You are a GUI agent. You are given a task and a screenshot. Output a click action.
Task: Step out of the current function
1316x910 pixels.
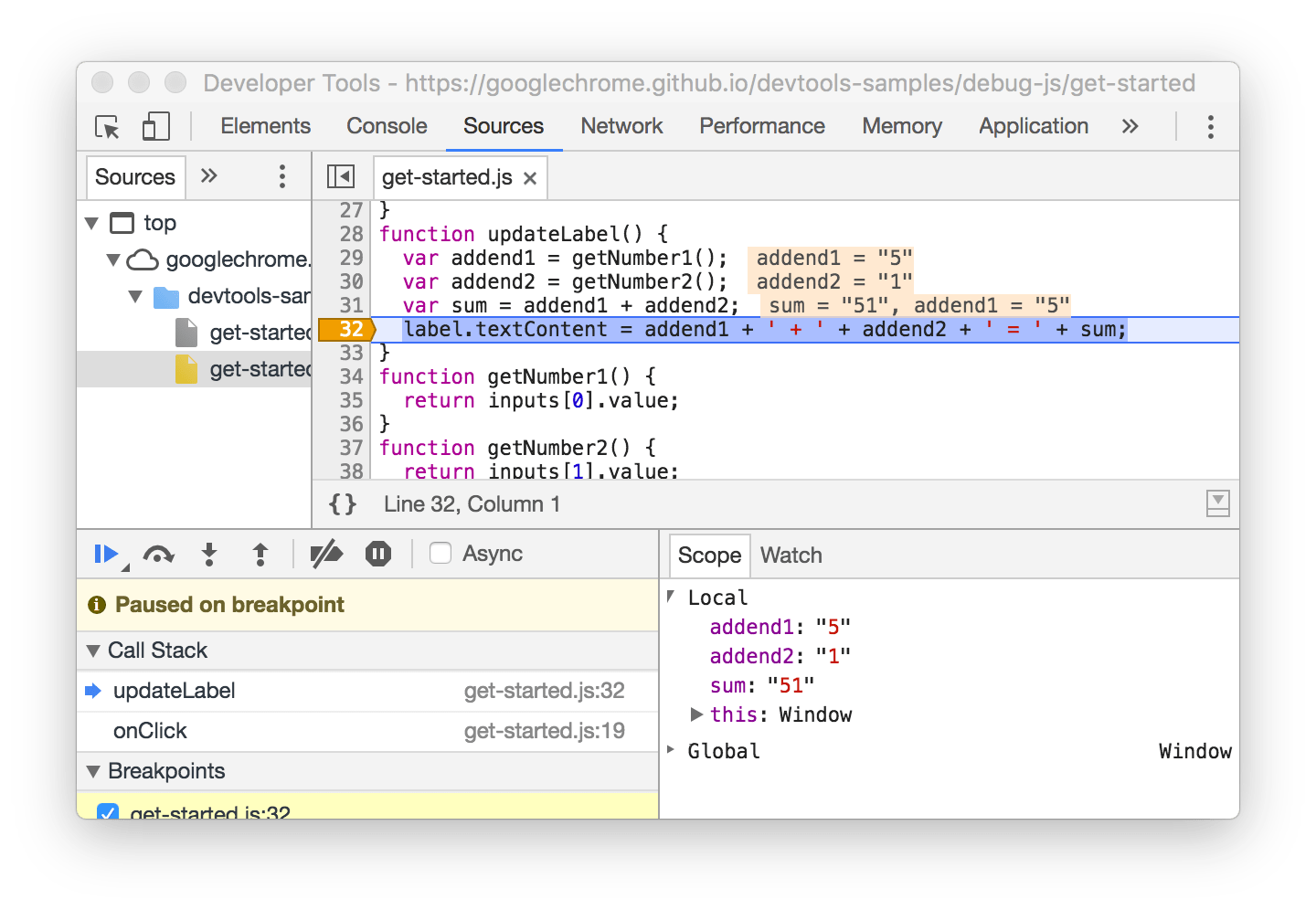coord(260,554)
